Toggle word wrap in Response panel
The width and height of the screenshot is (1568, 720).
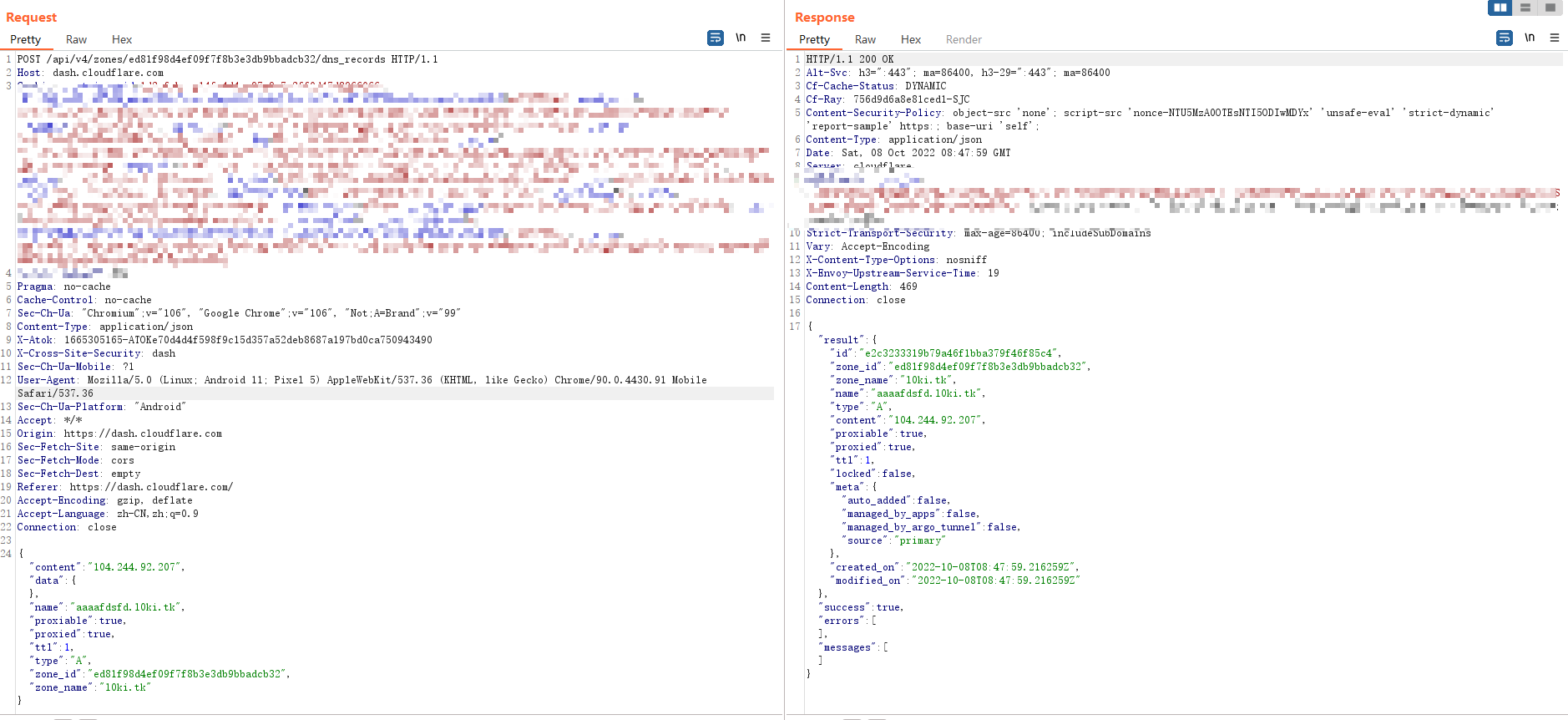pyautogui.click(x=1504, y=38)
